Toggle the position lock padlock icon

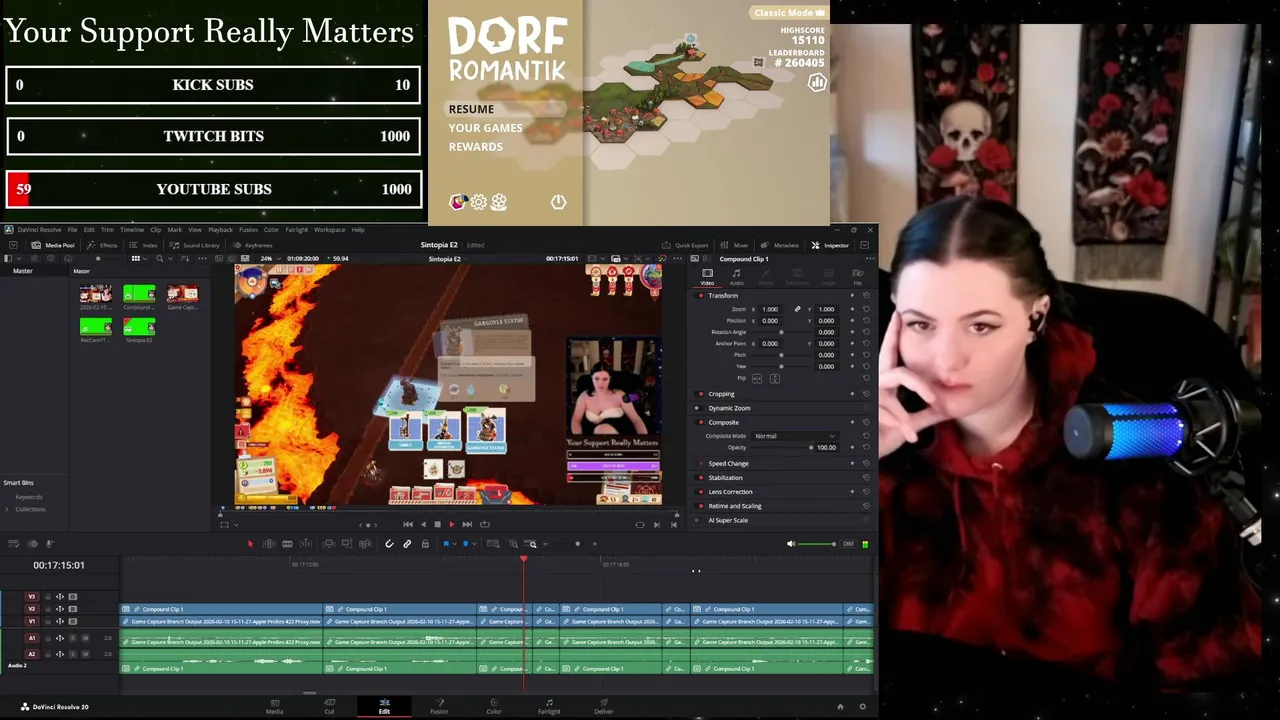coord(425,544)
